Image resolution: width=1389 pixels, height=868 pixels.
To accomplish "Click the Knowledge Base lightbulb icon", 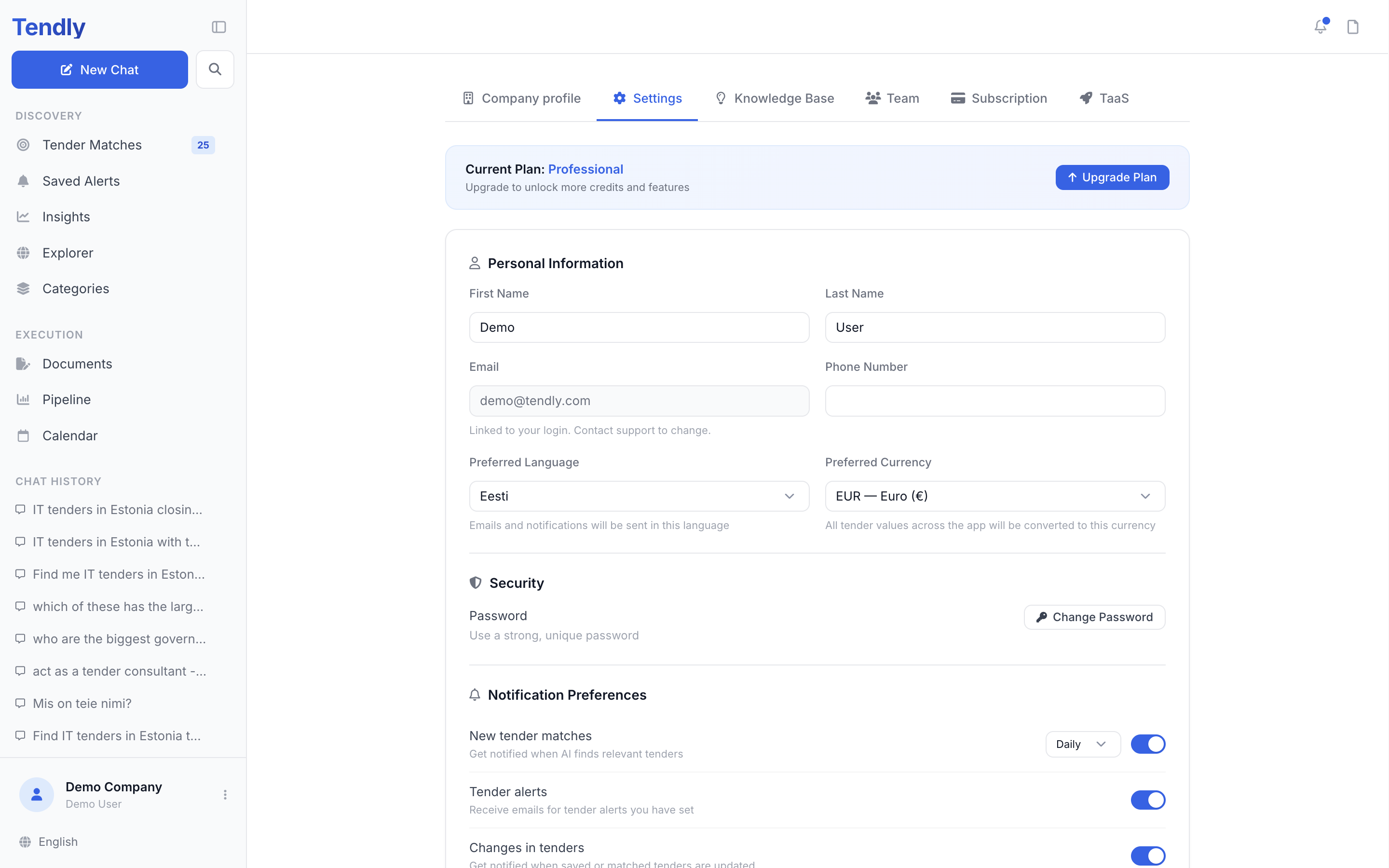I will [x=721, y=98].
